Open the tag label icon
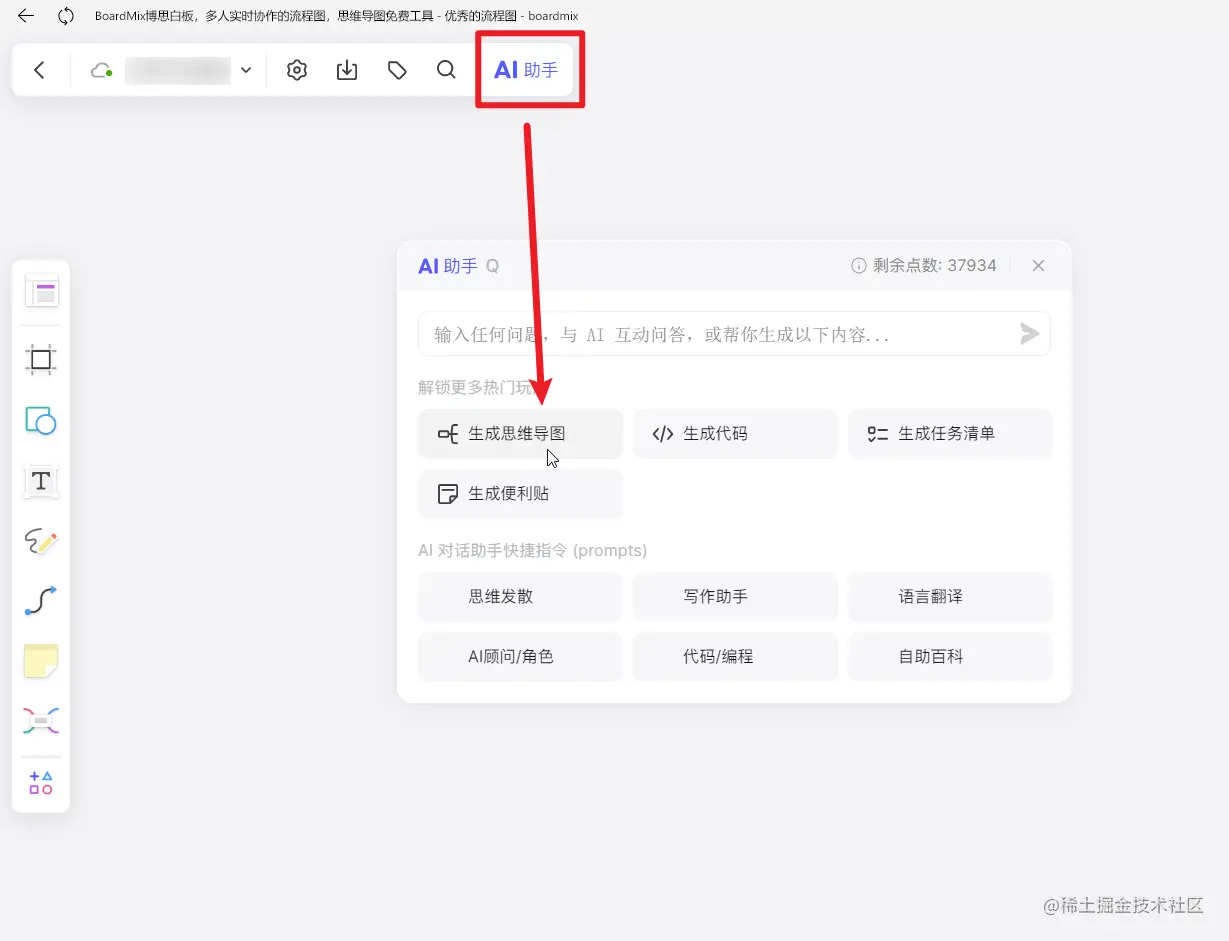Viewport: 1229px width, 941px height. click(397, 70)
